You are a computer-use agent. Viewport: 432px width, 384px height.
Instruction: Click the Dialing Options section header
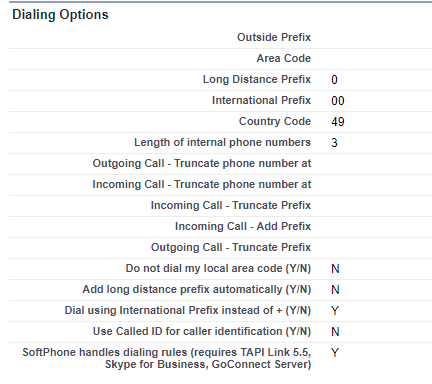pos(60,15)
